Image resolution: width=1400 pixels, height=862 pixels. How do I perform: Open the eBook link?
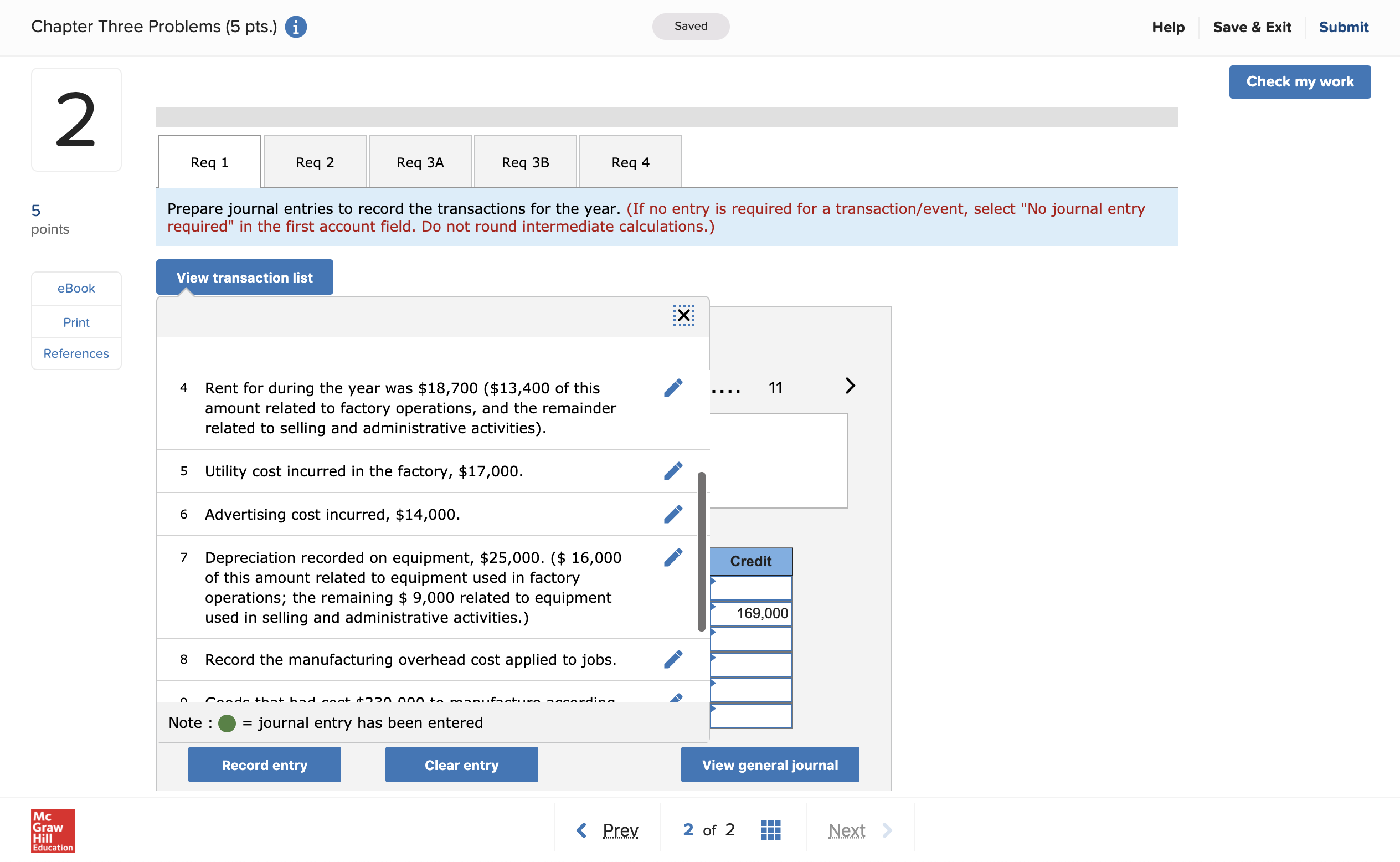pos(76,289)
